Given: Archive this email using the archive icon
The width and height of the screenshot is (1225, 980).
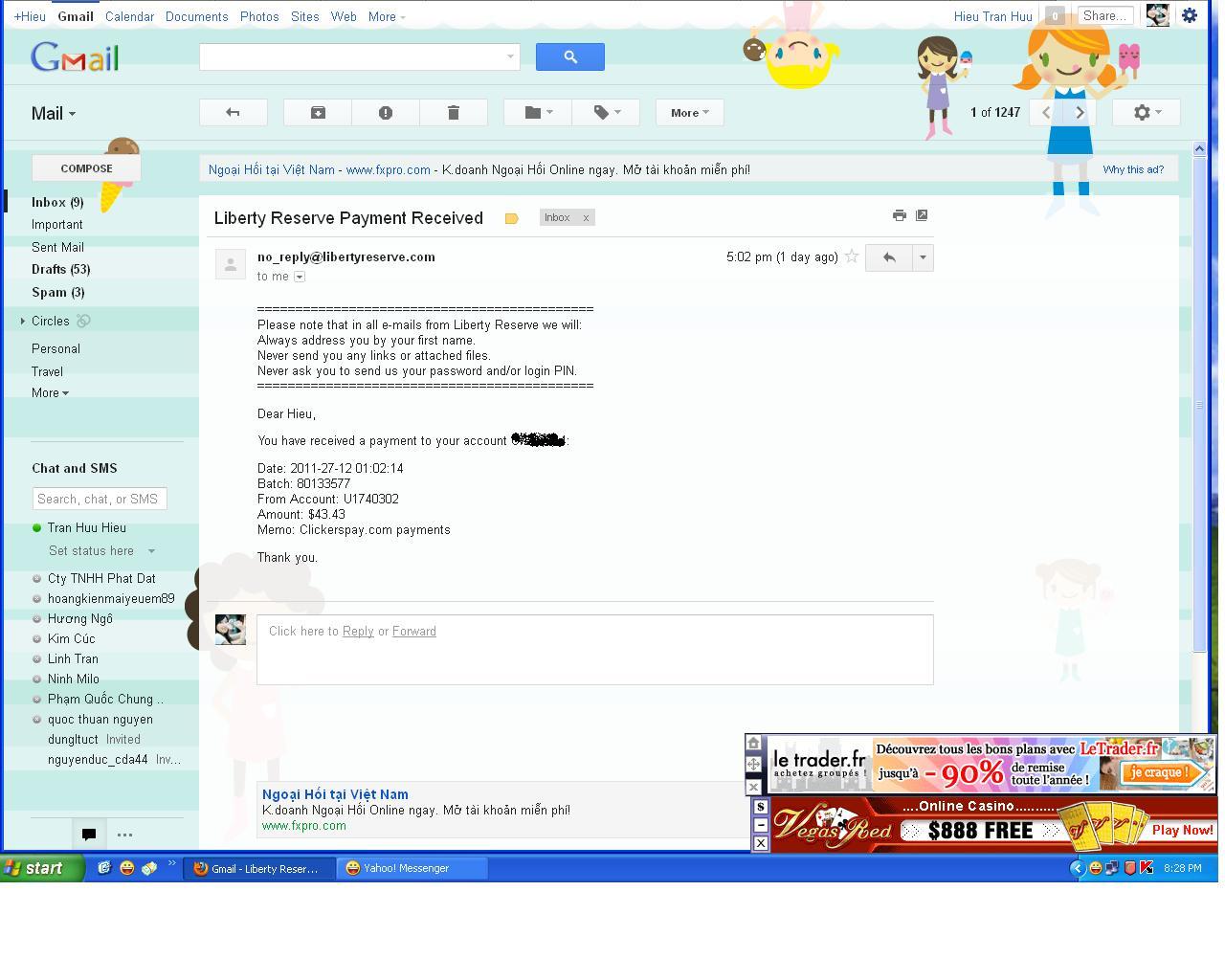Looking at the screenshot, I should coord(318,112).
